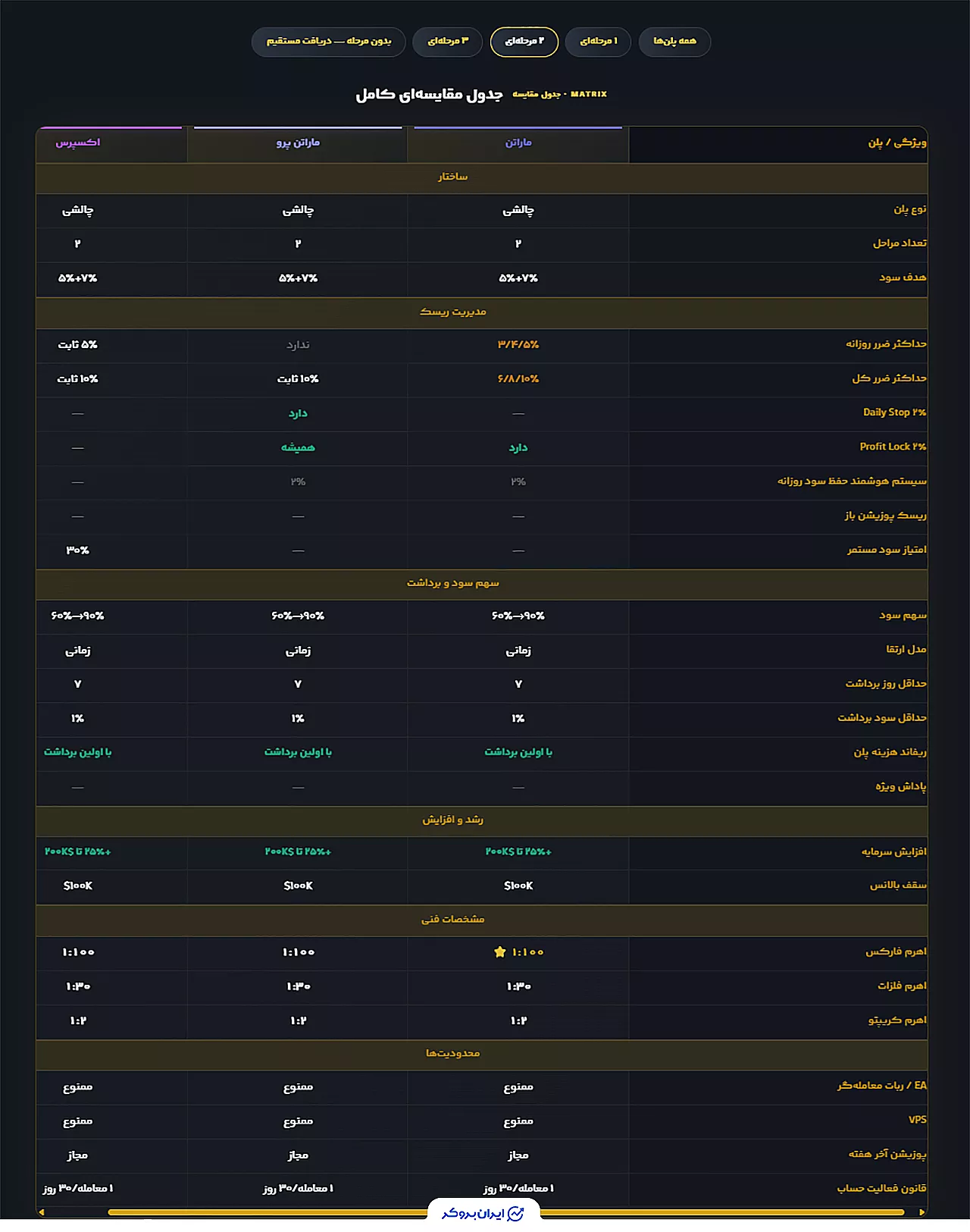
Task: Click the ایران بروکر brand text link
Action: pyautogui.click(x=473, y=1214)
